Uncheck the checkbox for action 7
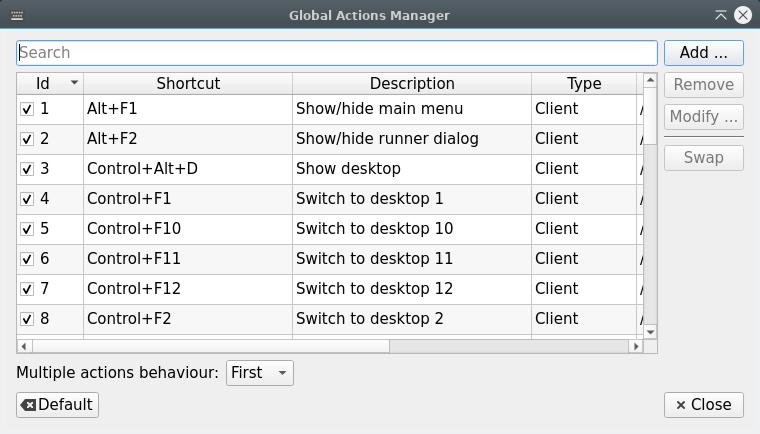This screenshot has height=434, width=760. point(27,289)
